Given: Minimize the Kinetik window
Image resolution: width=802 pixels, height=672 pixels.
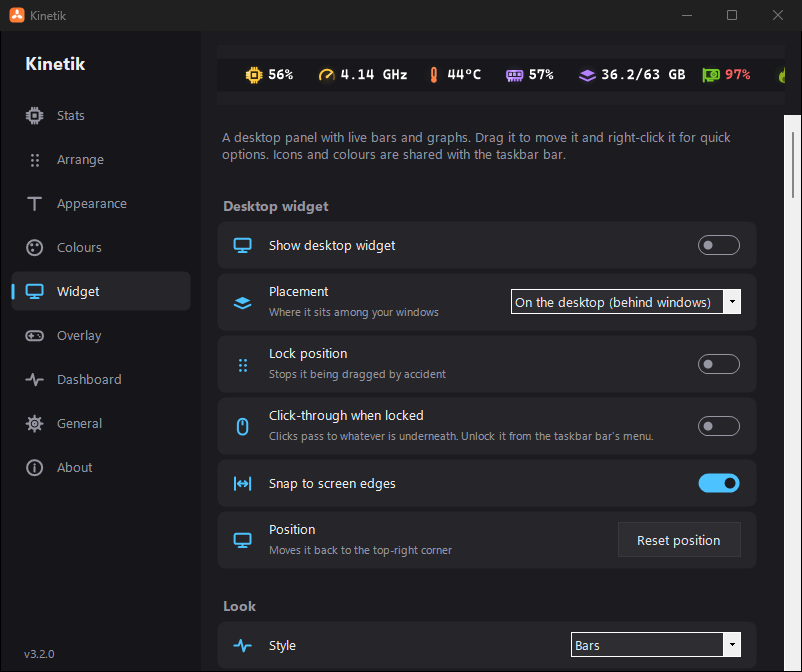Looking at the screenshot, I should point(687,15).
